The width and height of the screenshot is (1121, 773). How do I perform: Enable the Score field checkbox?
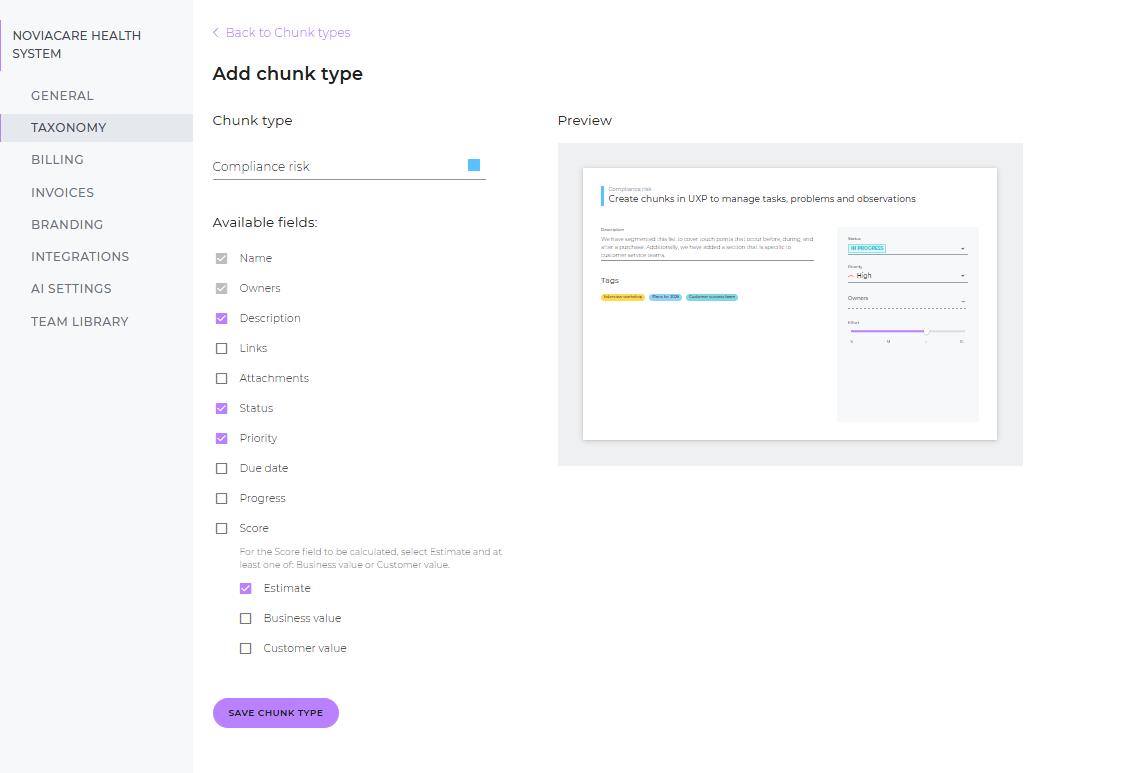tap(222, 528)
